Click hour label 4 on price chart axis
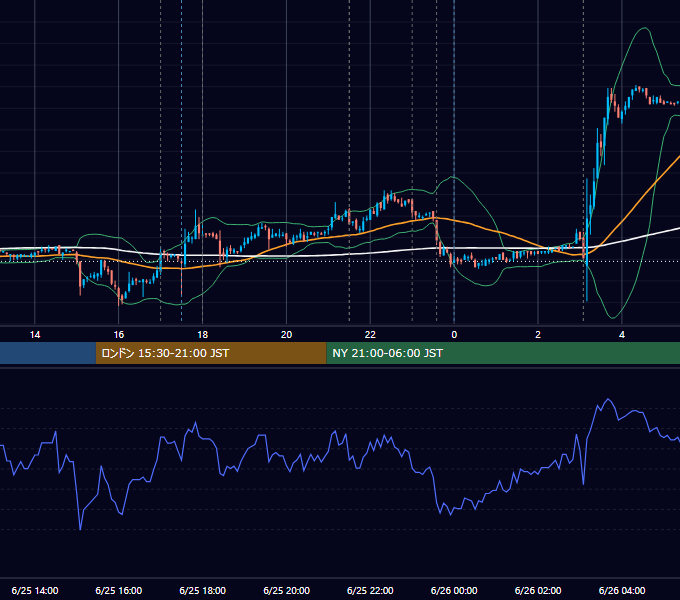The height and width of the screenshot is (600, 680). coord(622,335)
